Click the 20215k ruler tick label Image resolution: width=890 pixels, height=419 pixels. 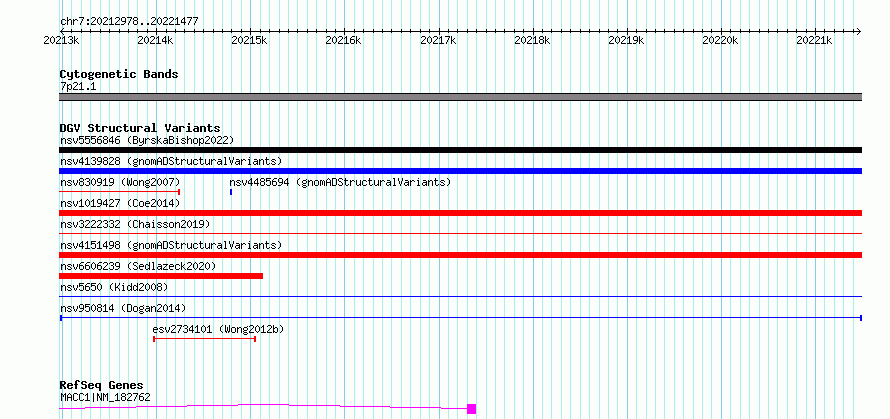click(250, 40)
